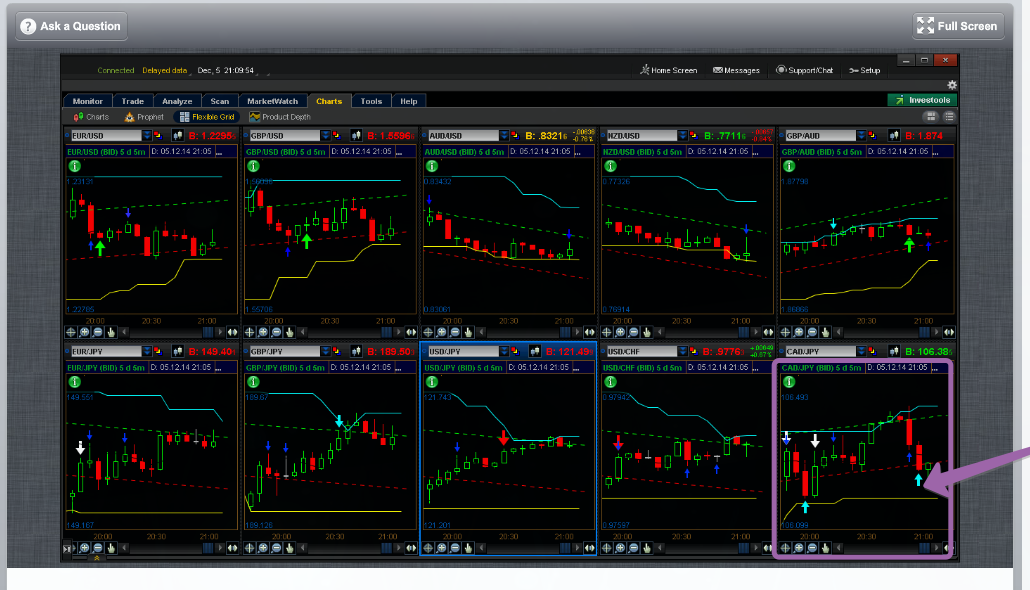Open the EUR/USD symbol dropdown arrow
Image resolution: width=1030 pixels, height=590 pixels.
pyautogui.click(x=146, y=135)
